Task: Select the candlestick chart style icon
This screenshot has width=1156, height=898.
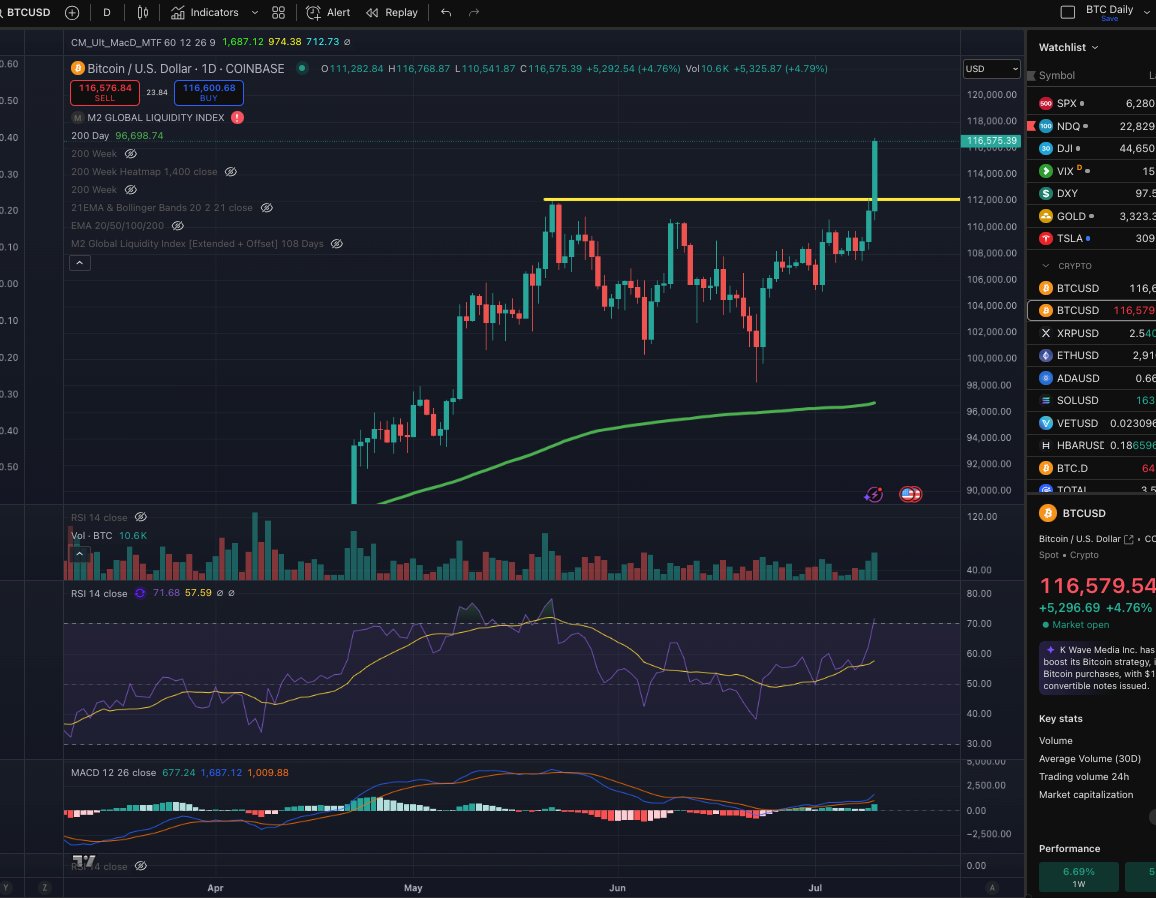Action: (143, 13)
